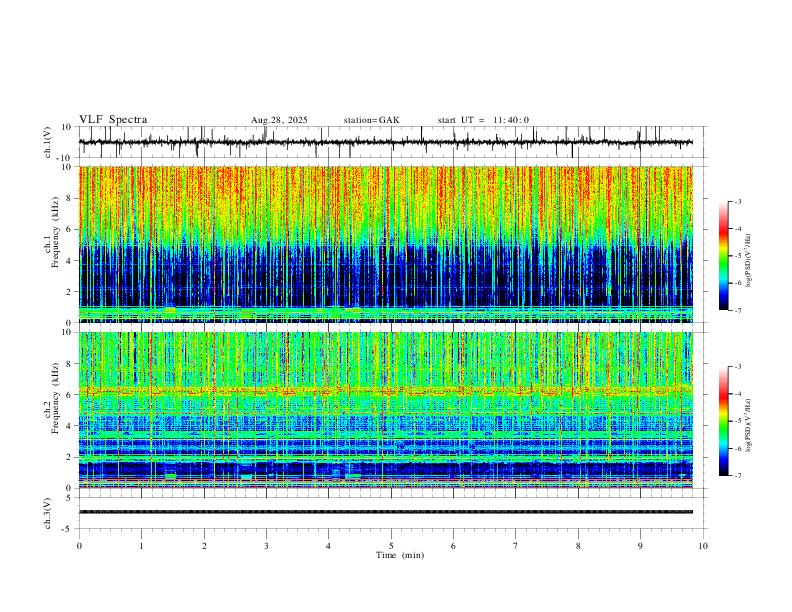Viewport: 792px width, 612px height.
Task: Click time axis tick label "6"
Action: coord(454,546)
